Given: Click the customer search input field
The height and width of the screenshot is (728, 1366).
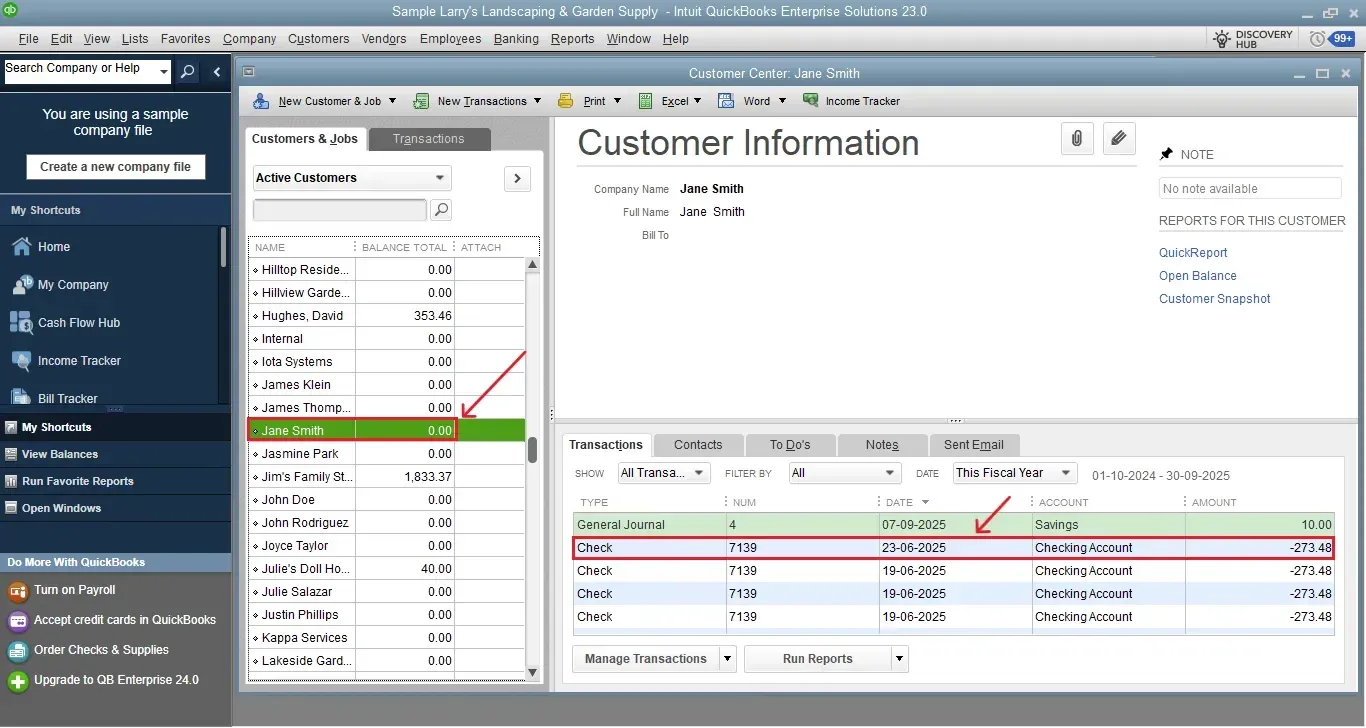Looking at the screenshot, I should pos(339,210).
